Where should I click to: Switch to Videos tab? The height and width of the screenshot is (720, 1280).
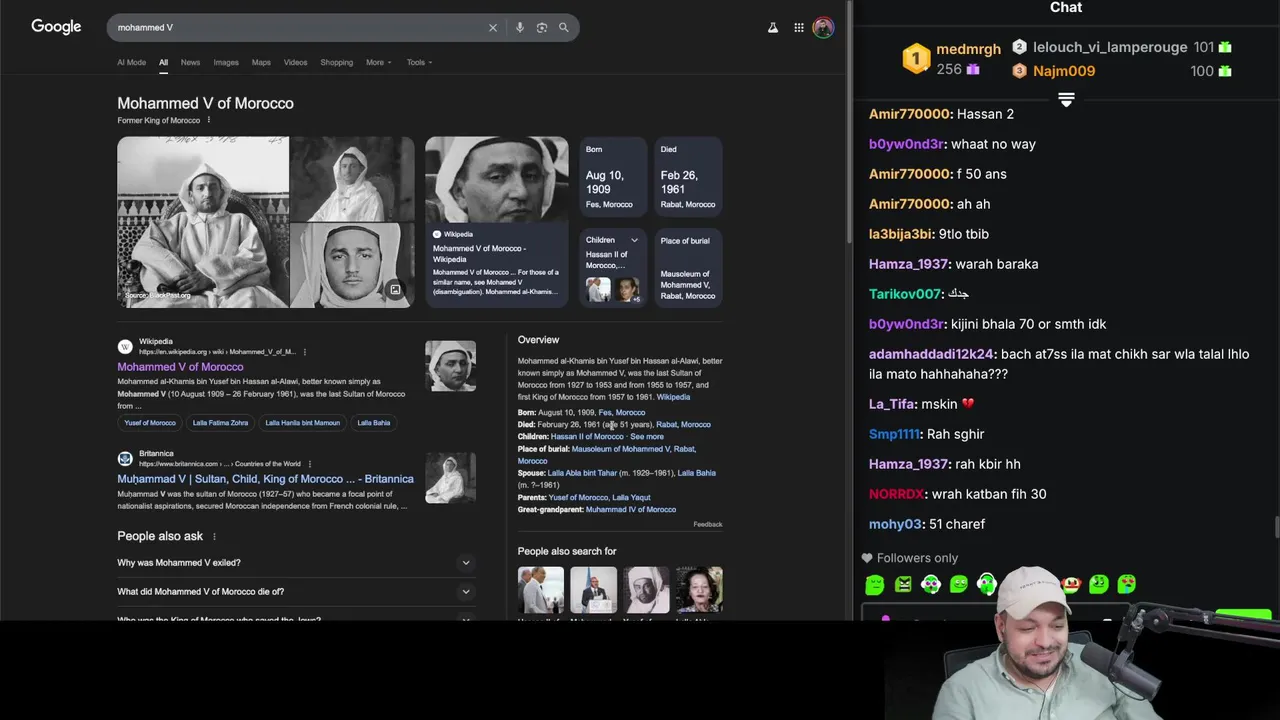295,62
